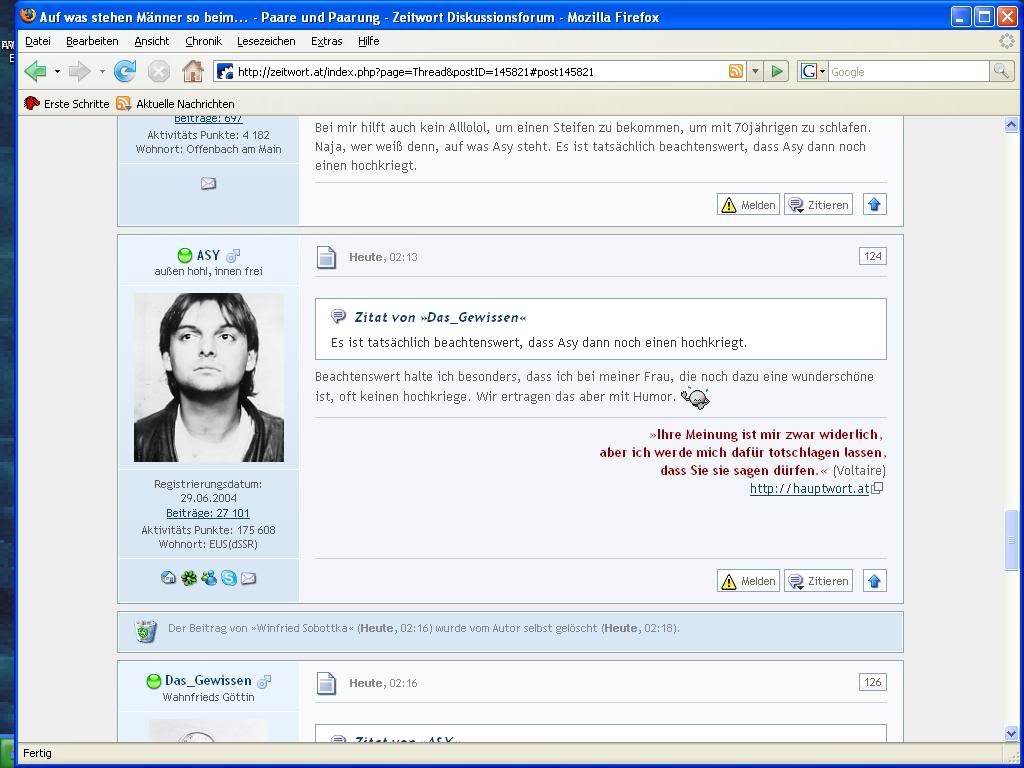Click post number 124 link
Viewport: 1024px width, 768px height.
pyautogui.click(x=872, y=256)
